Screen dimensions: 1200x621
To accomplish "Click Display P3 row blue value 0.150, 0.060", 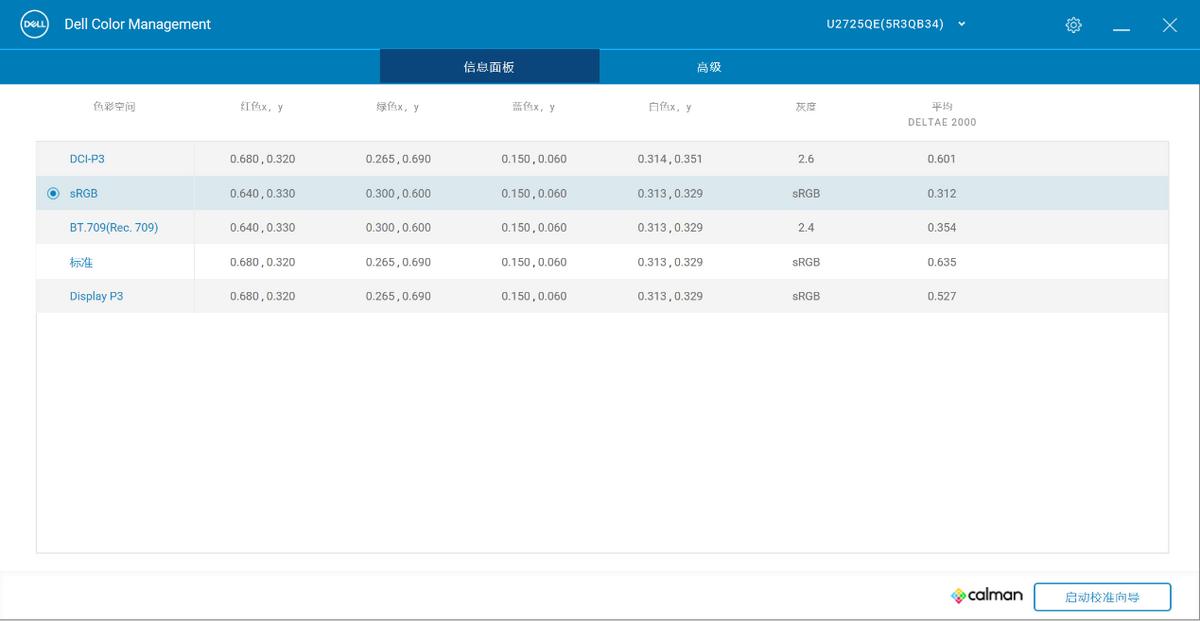I will click(x=534, y=296).
